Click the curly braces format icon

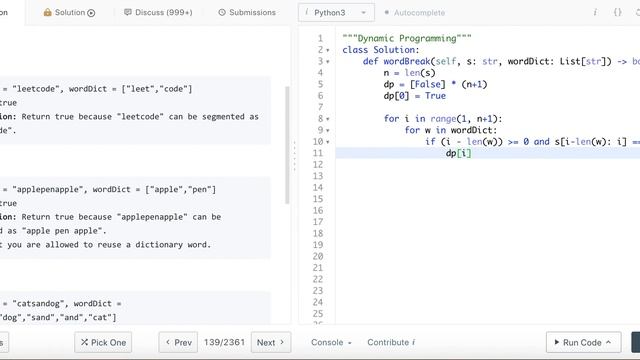[x=618, y=13]
